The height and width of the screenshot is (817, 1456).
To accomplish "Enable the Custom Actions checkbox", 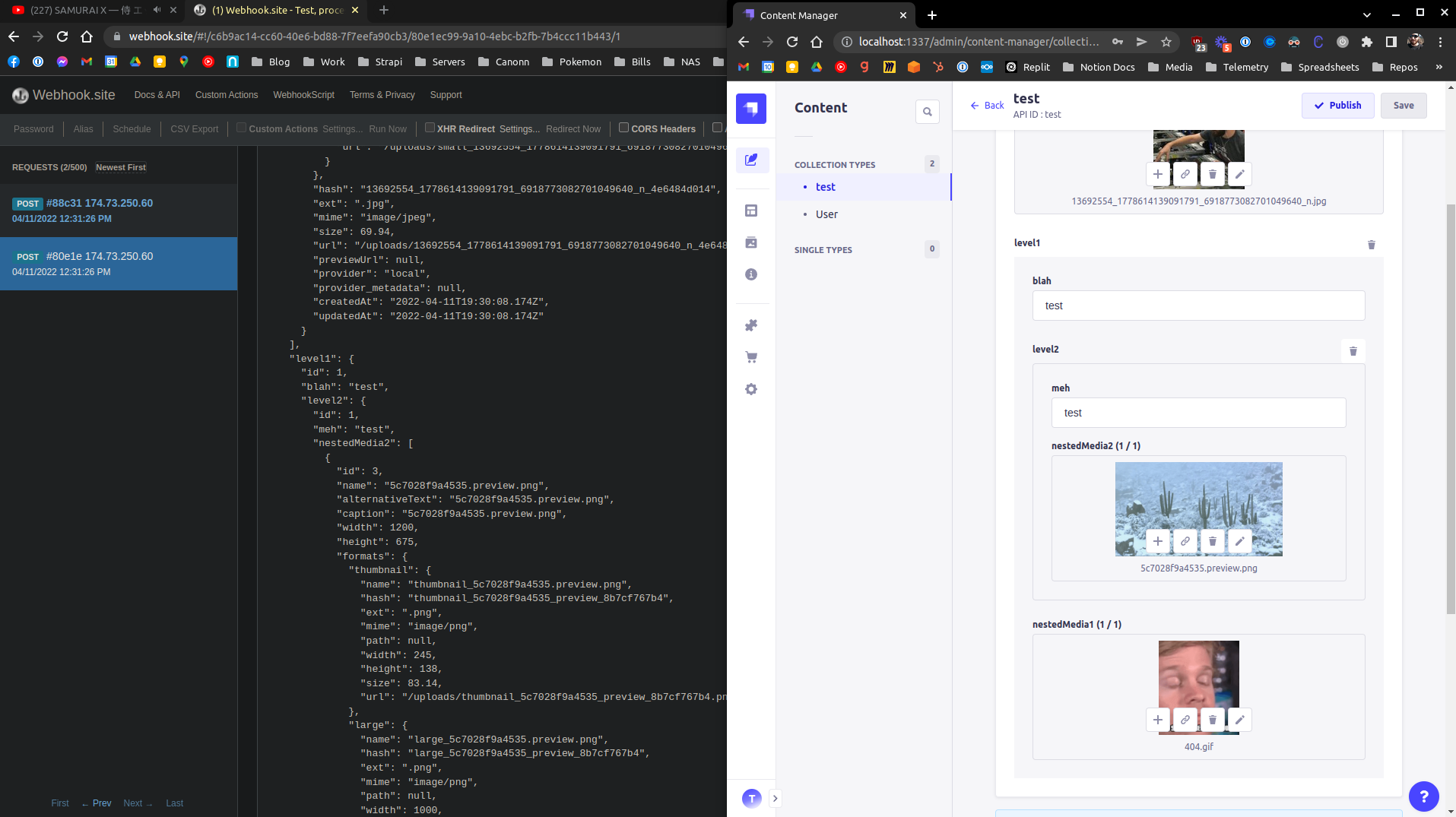I will pyautogui.click(x=240, y=128).
